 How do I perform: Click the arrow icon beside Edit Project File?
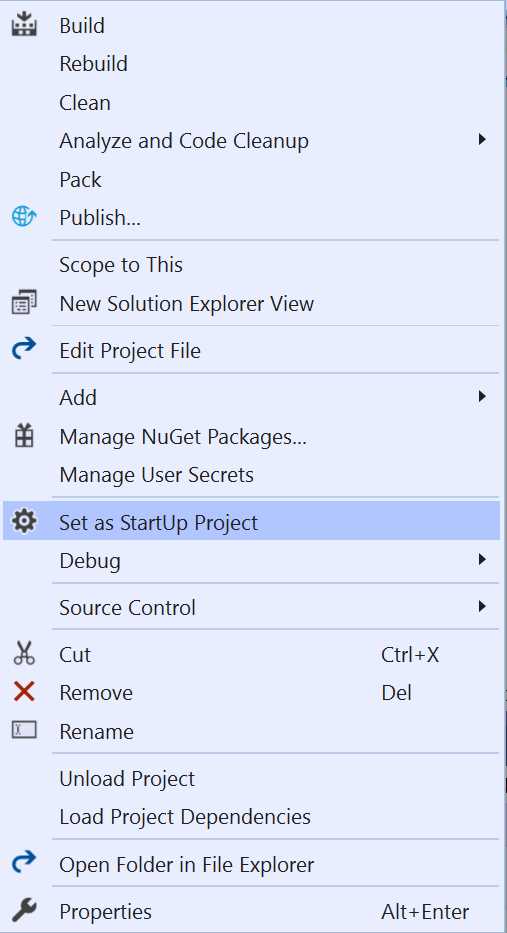point(24,349)
